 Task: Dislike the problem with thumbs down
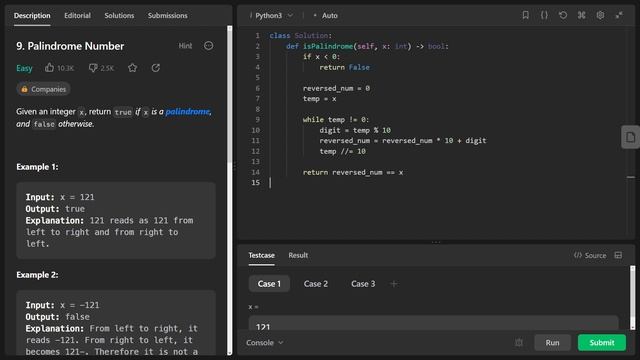93,68
